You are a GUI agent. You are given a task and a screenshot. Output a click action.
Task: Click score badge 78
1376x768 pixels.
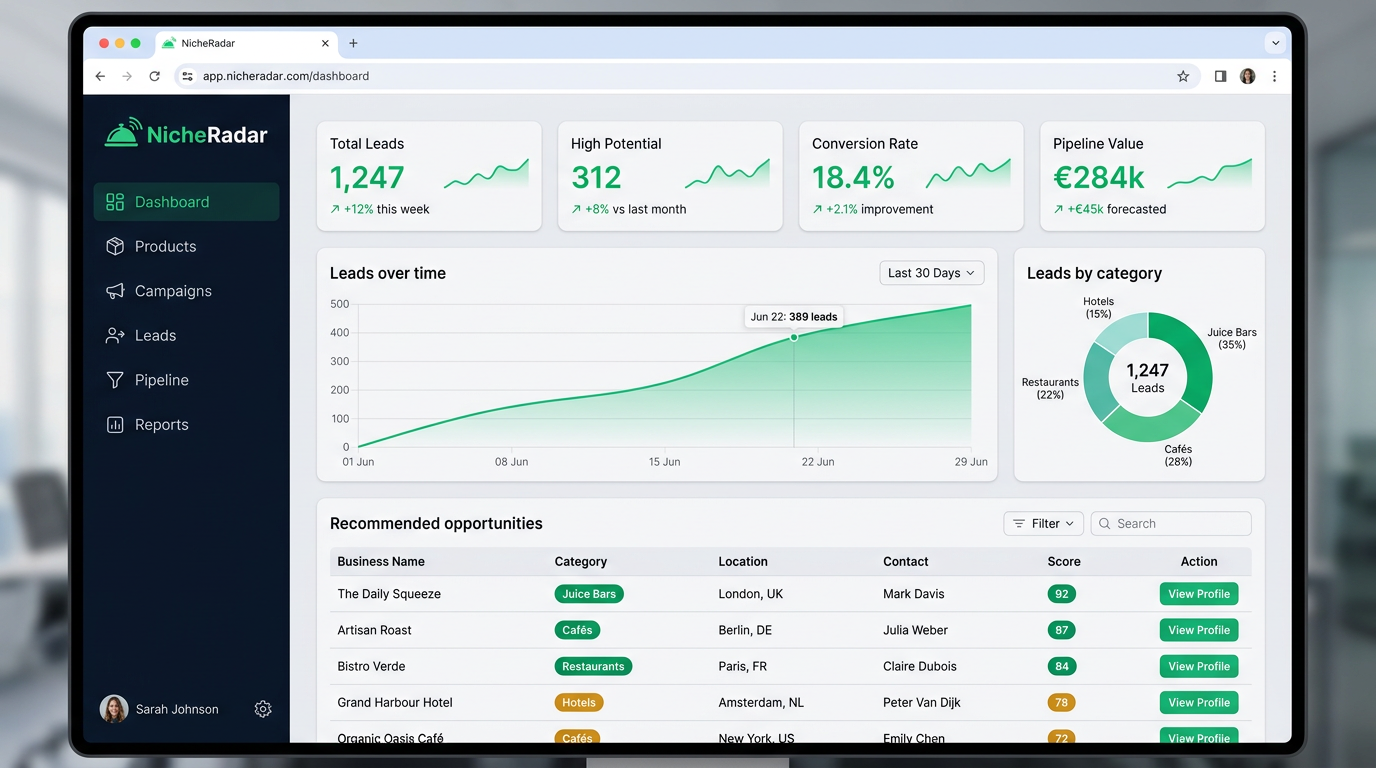(1062, 702)
